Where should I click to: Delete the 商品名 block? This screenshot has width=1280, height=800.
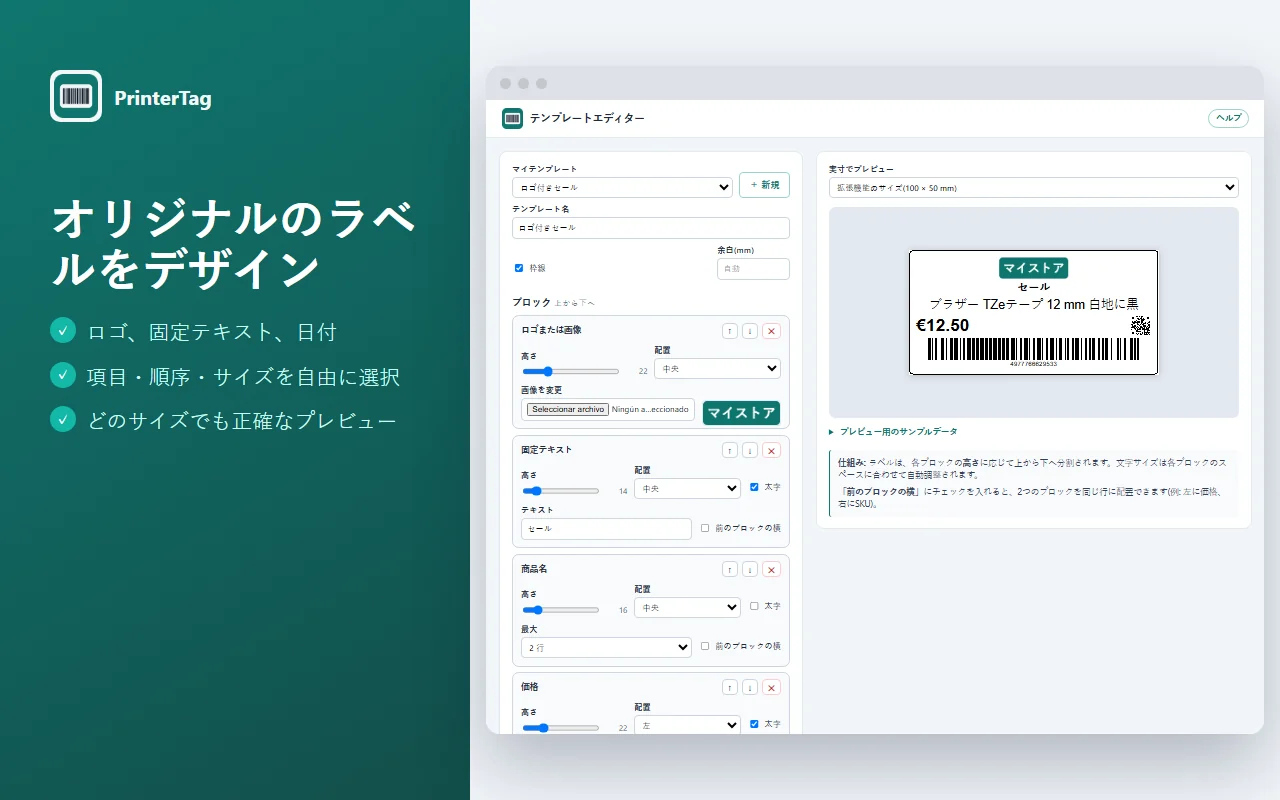771,569
